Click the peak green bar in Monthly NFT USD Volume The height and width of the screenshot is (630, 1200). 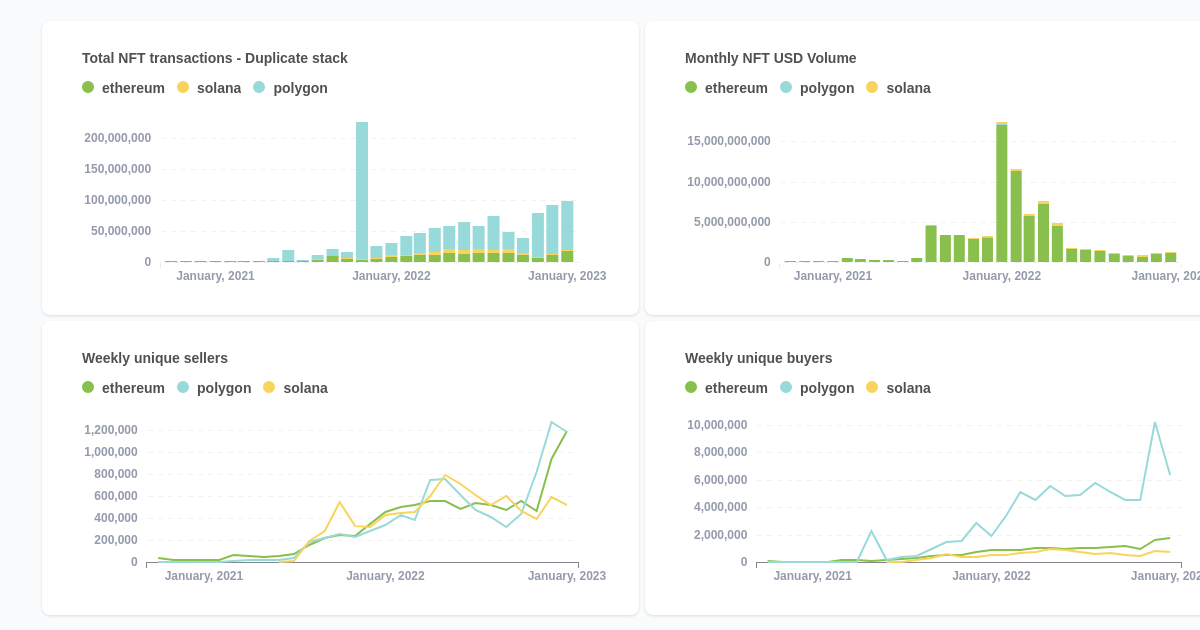(1001, 190)
